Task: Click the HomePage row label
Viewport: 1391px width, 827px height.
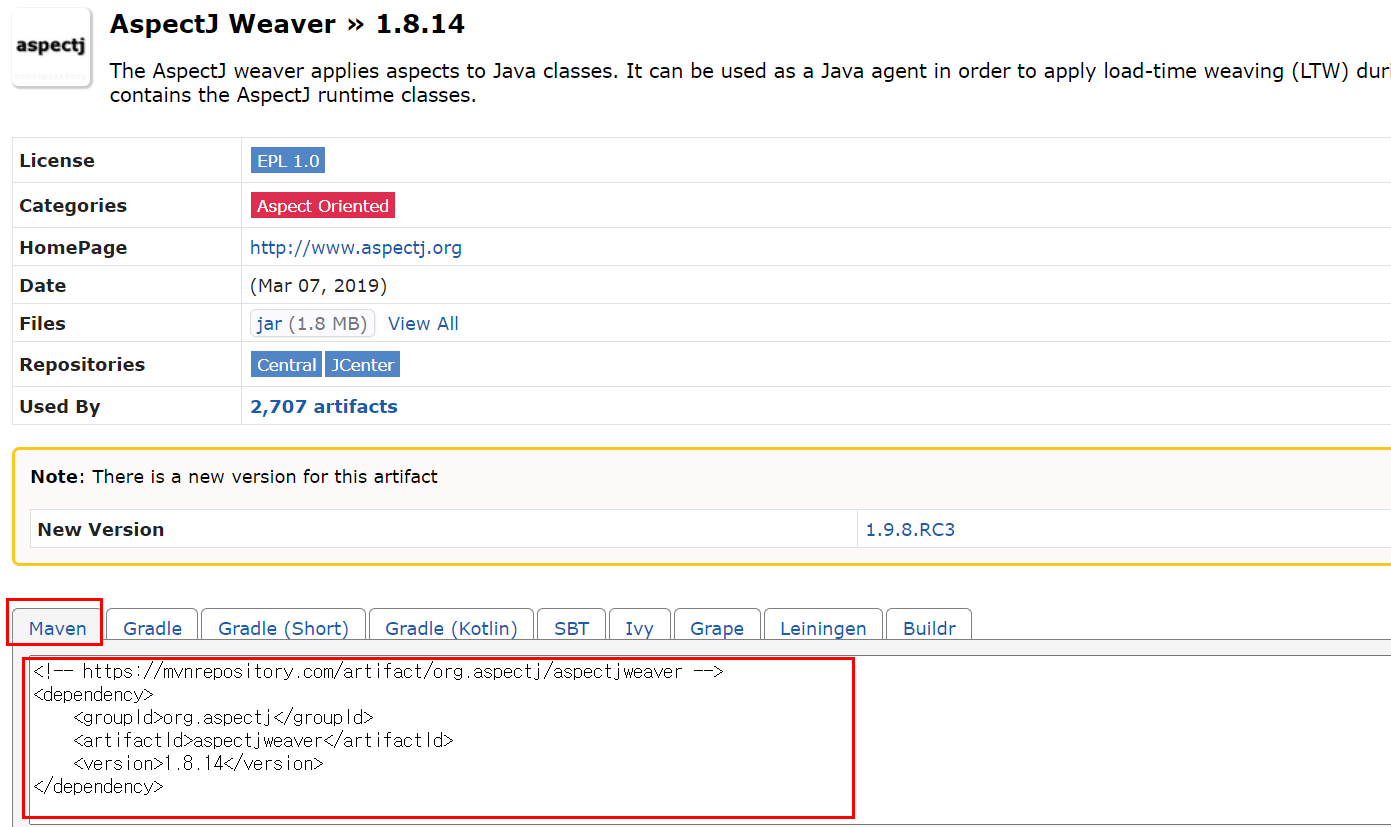Action: coord(73,248)
